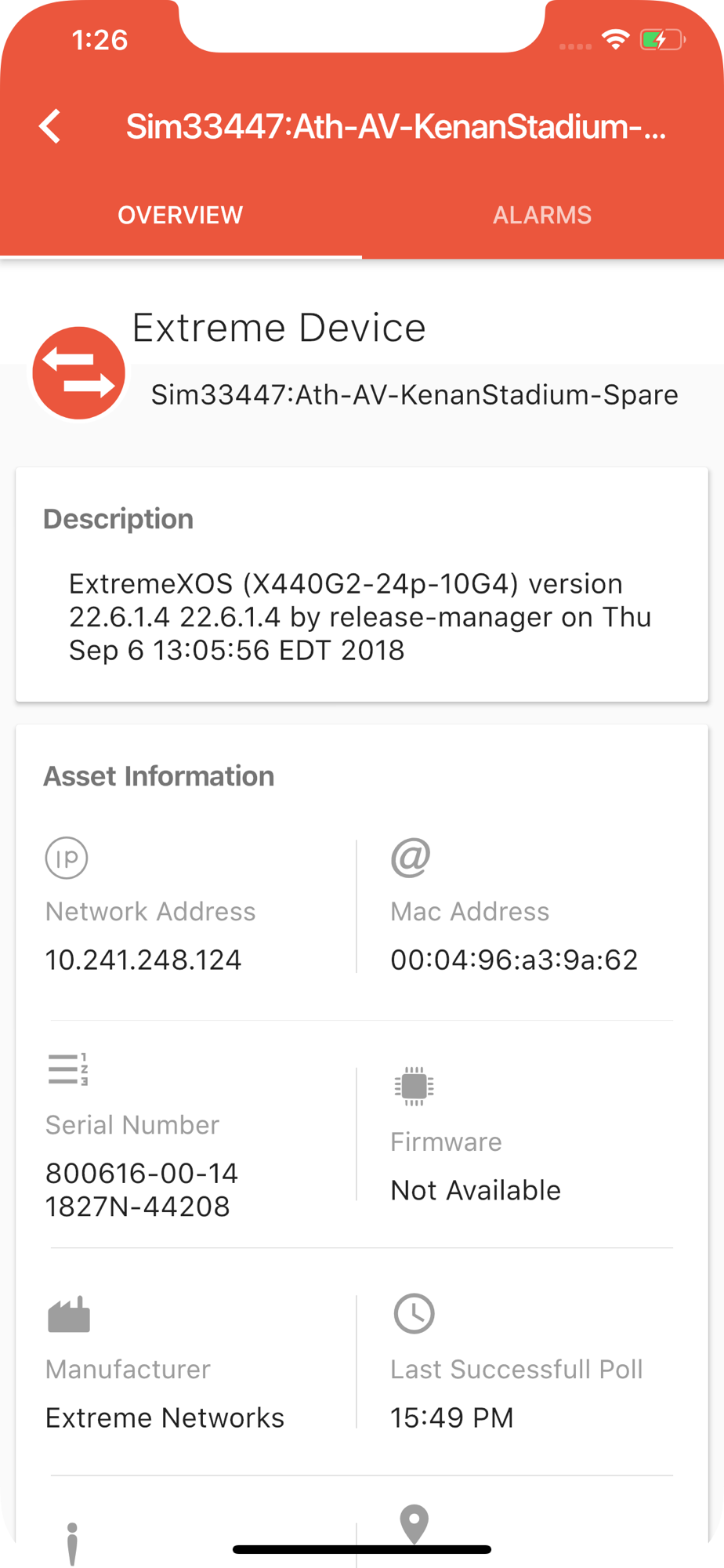The width and height of the screenshot is (724, 1568).
Task: Tap the location pin icon
Action: tap(414, 1524)
